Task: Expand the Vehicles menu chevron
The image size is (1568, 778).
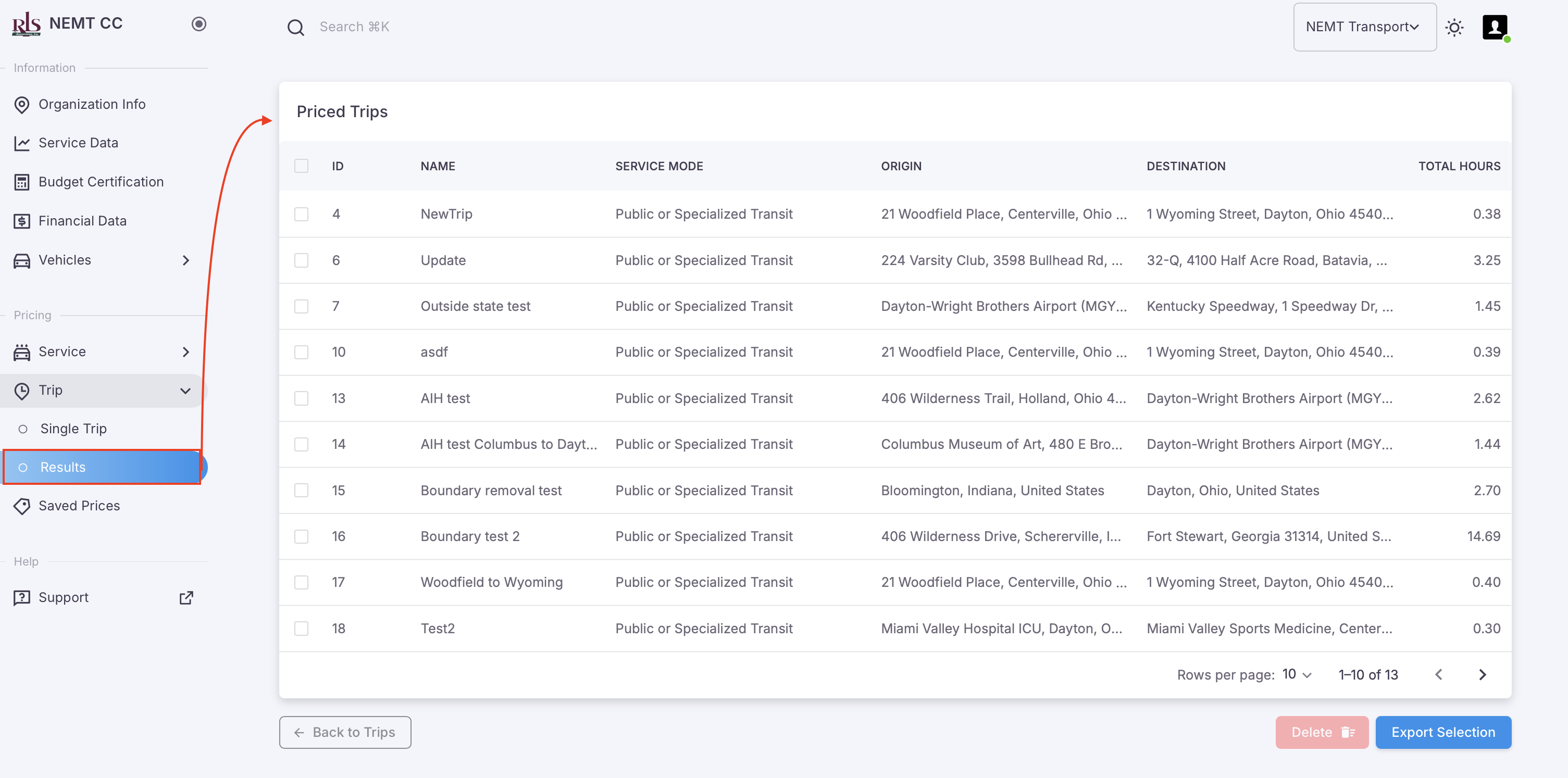Action: (x=185, y=260)
